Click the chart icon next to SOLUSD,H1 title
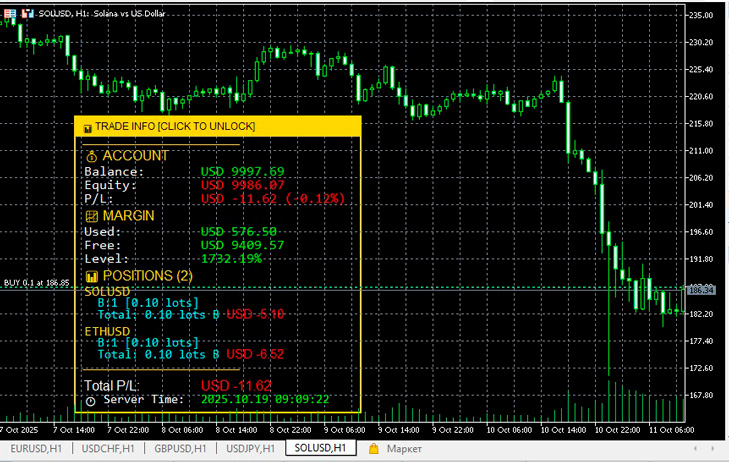This screenshot has width=729, height=462. click(x=28, y=14)
